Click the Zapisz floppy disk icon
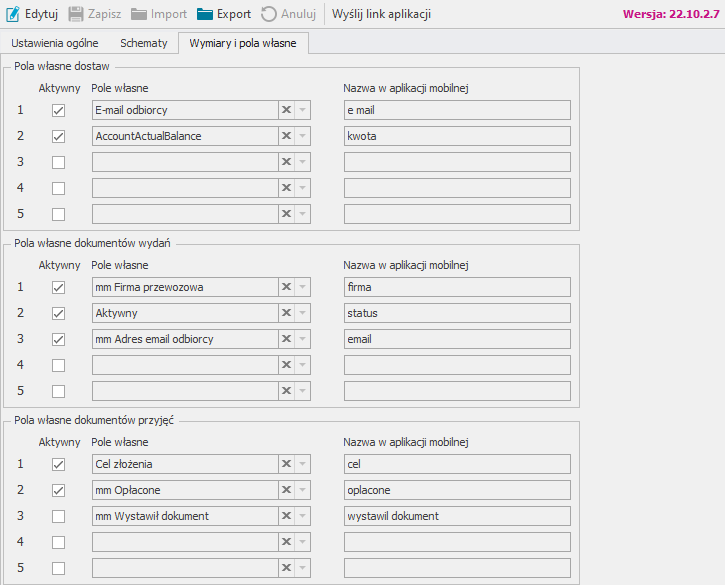Viewport: 725px width, 585px height. (76, 14)
